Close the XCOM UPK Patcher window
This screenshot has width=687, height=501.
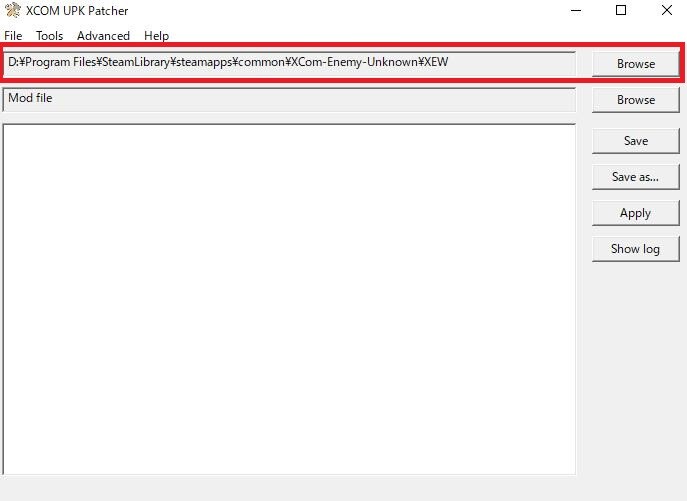click(x=666, y=10)
